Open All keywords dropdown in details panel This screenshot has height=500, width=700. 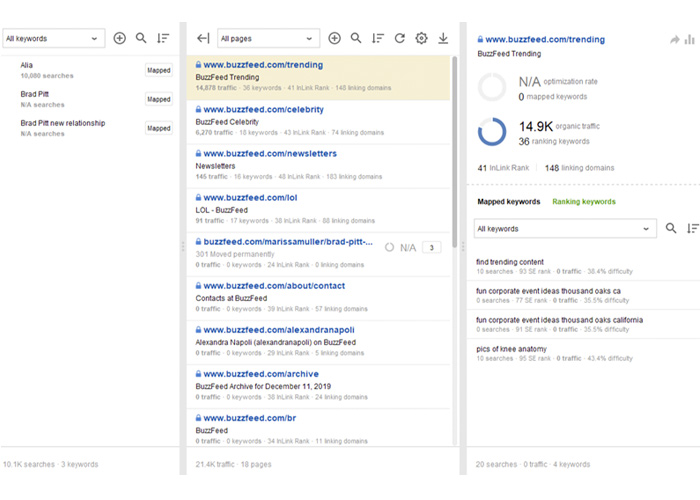(565, 229)
